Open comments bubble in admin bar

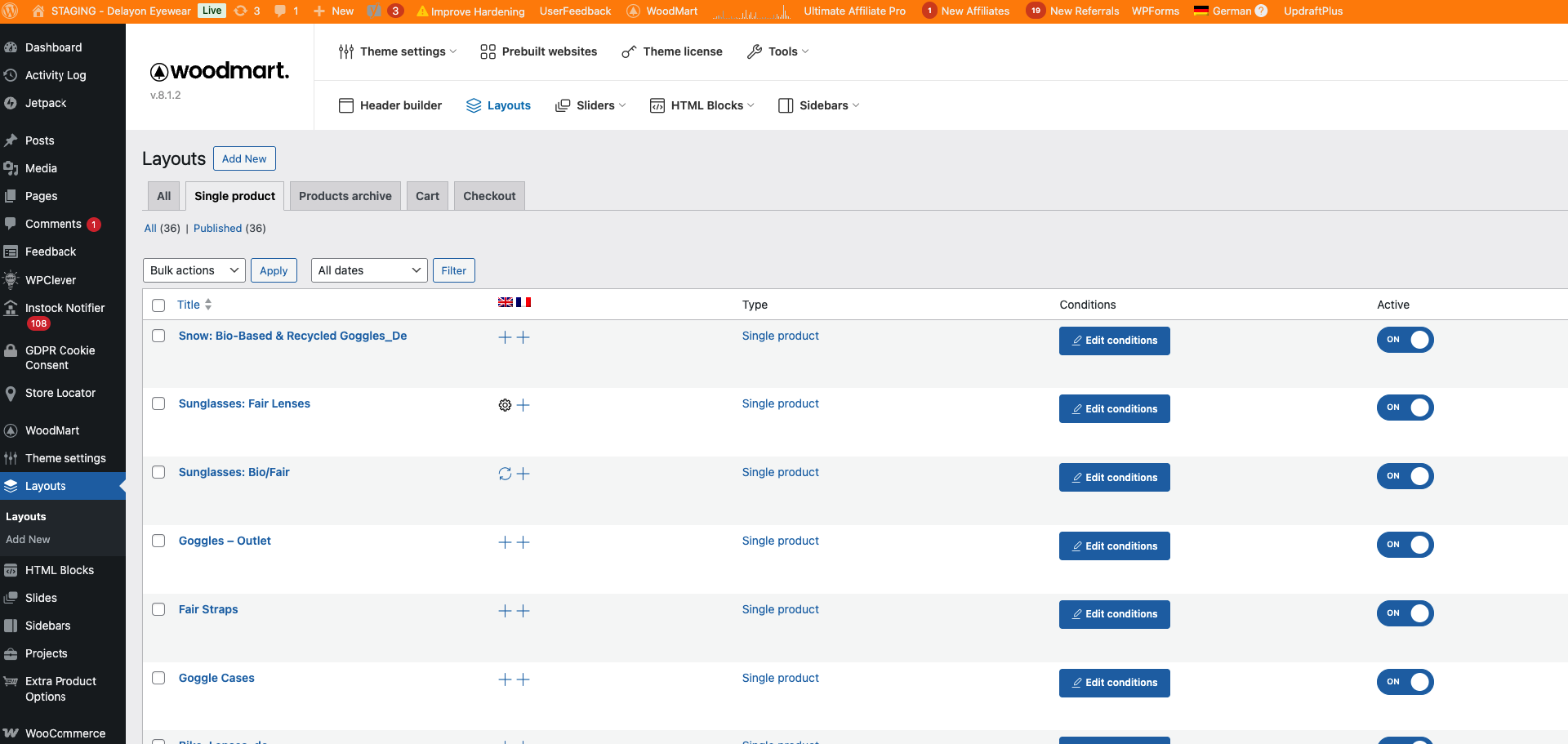click(x=286, y=11)
